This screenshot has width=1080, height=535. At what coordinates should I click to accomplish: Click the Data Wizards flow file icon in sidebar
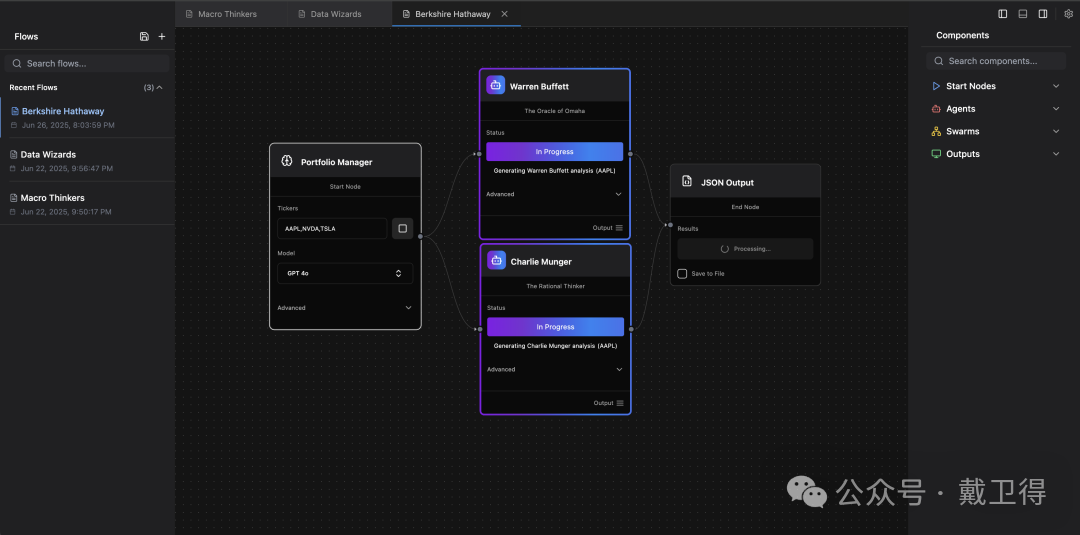click(14, 155)
